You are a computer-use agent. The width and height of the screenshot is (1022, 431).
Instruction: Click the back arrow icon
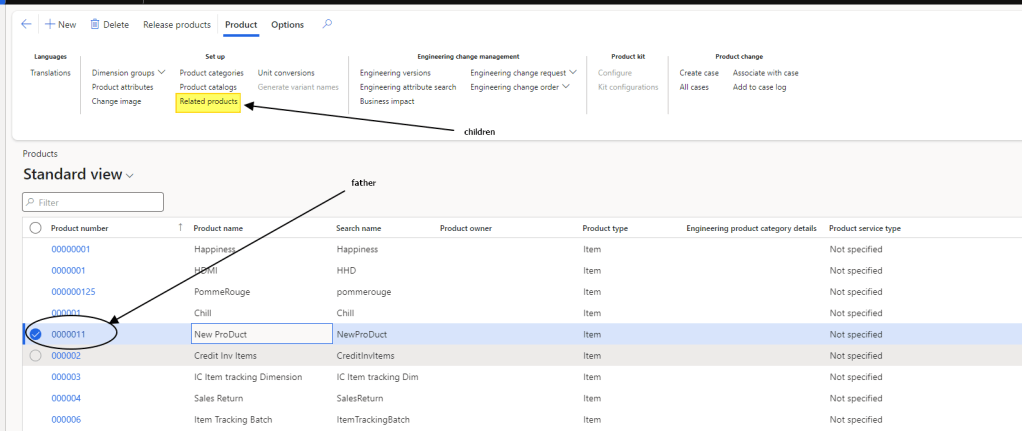click(26, 24)
